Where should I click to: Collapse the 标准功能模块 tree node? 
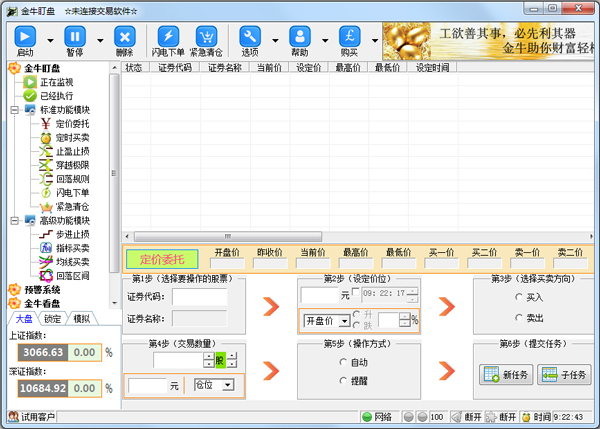15,109
